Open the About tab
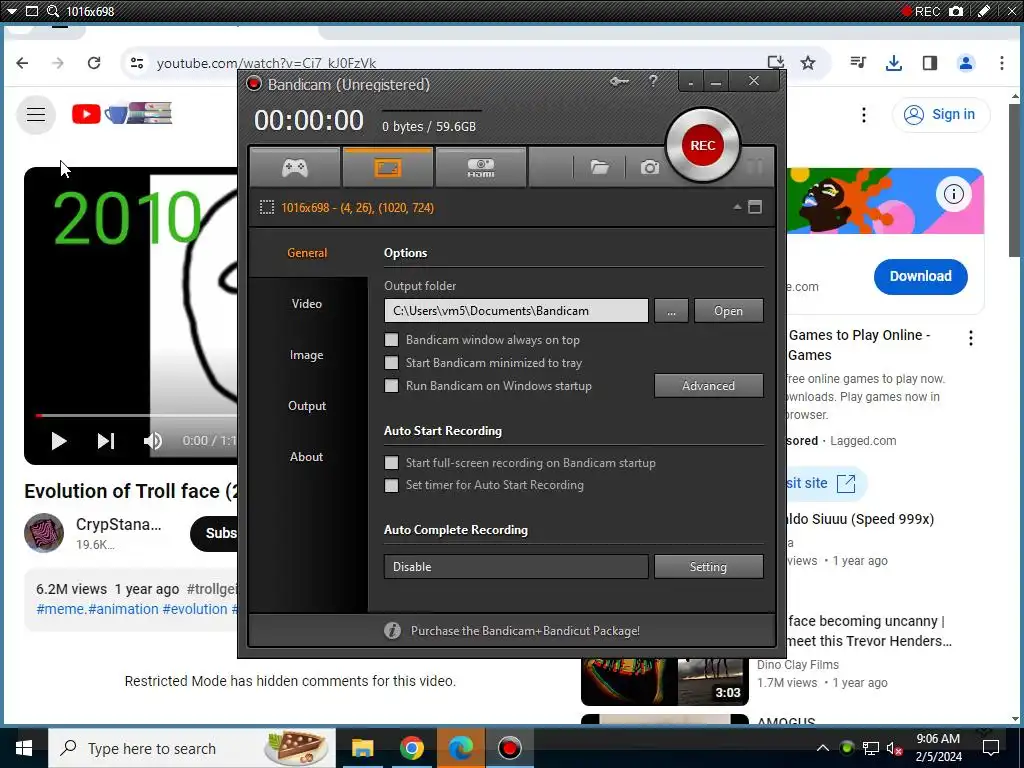The width and height of the screenshot is (1024, 768). [307, 456]
